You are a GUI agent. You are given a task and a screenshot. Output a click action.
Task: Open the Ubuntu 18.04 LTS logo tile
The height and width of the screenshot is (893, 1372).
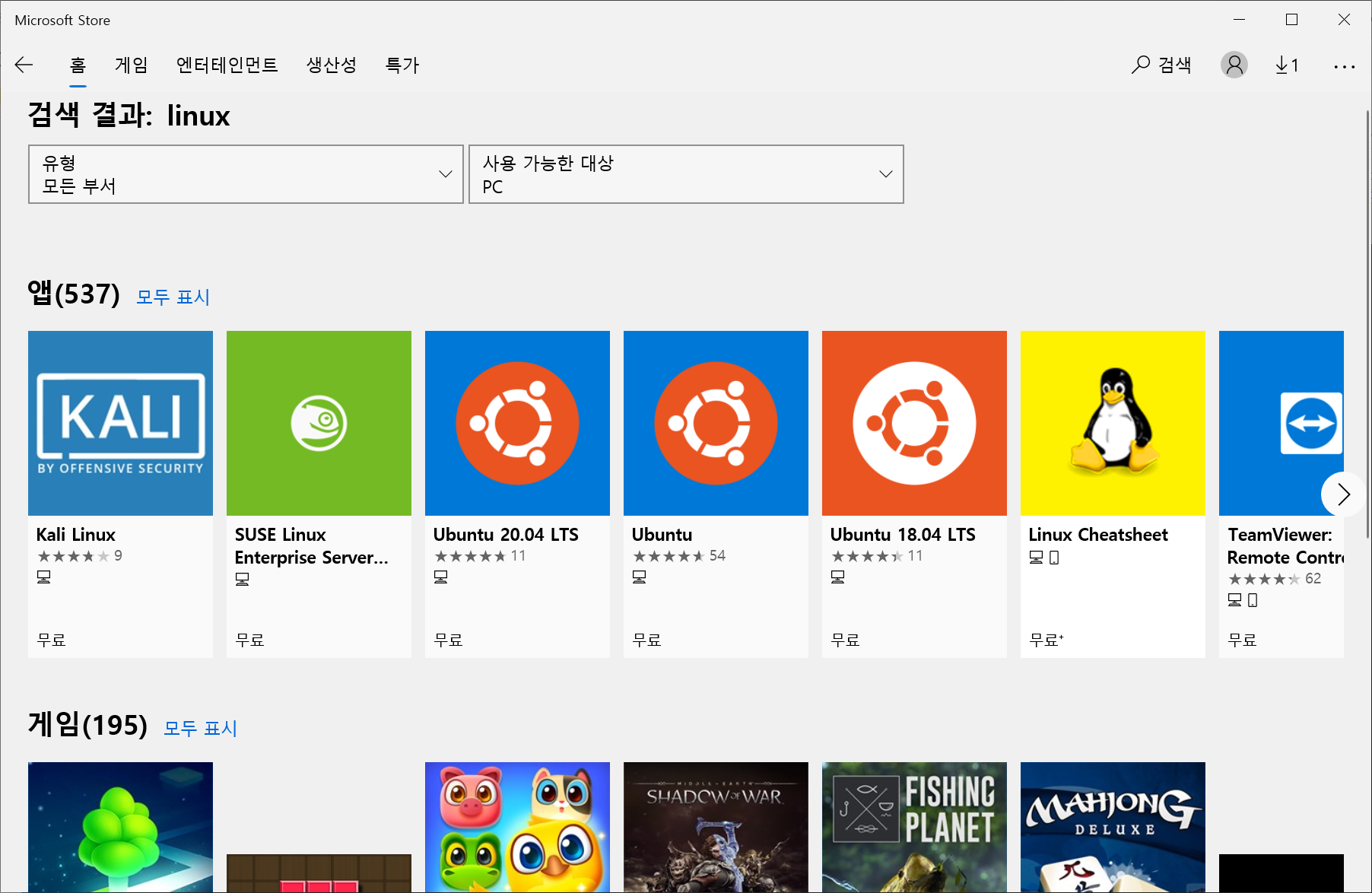coord(914,423)
